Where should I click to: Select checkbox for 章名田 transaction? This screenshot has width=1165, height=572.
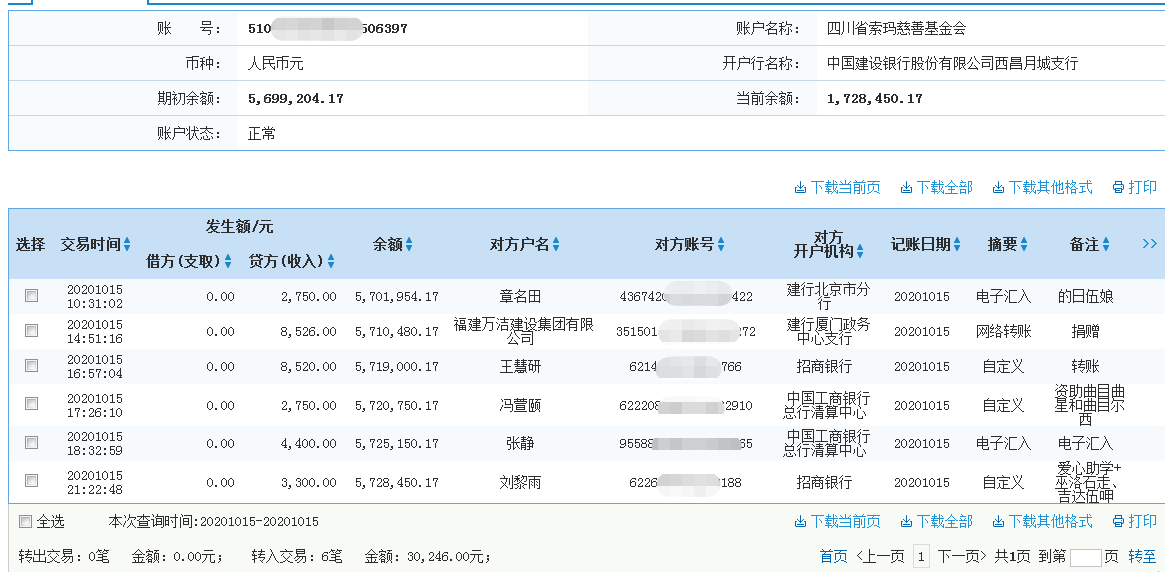(x=31, y=296)
